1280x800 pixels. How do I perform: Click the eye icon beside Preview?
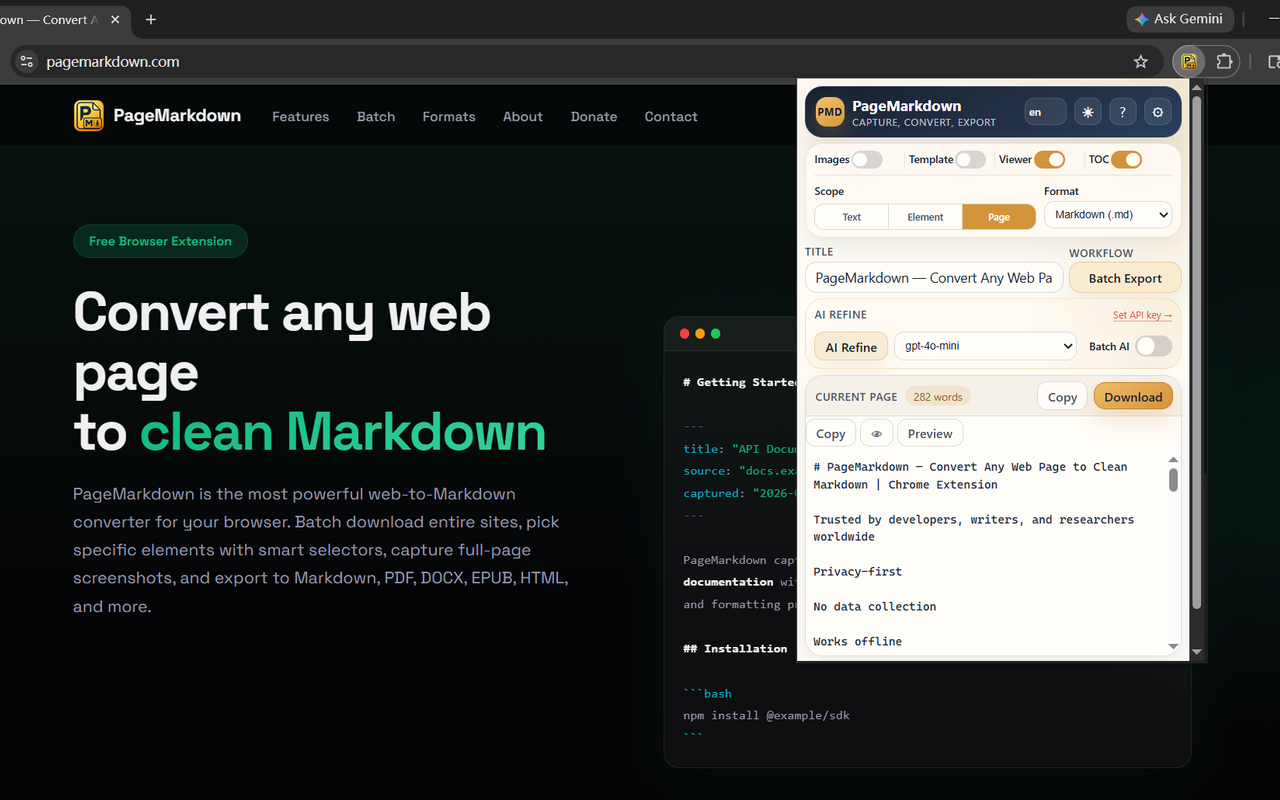pos(876,433)
